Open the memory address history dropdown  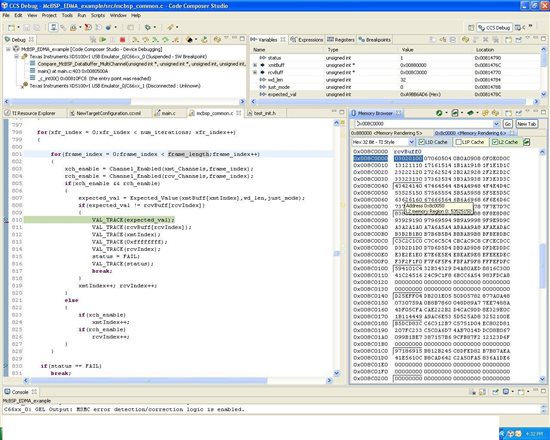(x=496, y=124)
